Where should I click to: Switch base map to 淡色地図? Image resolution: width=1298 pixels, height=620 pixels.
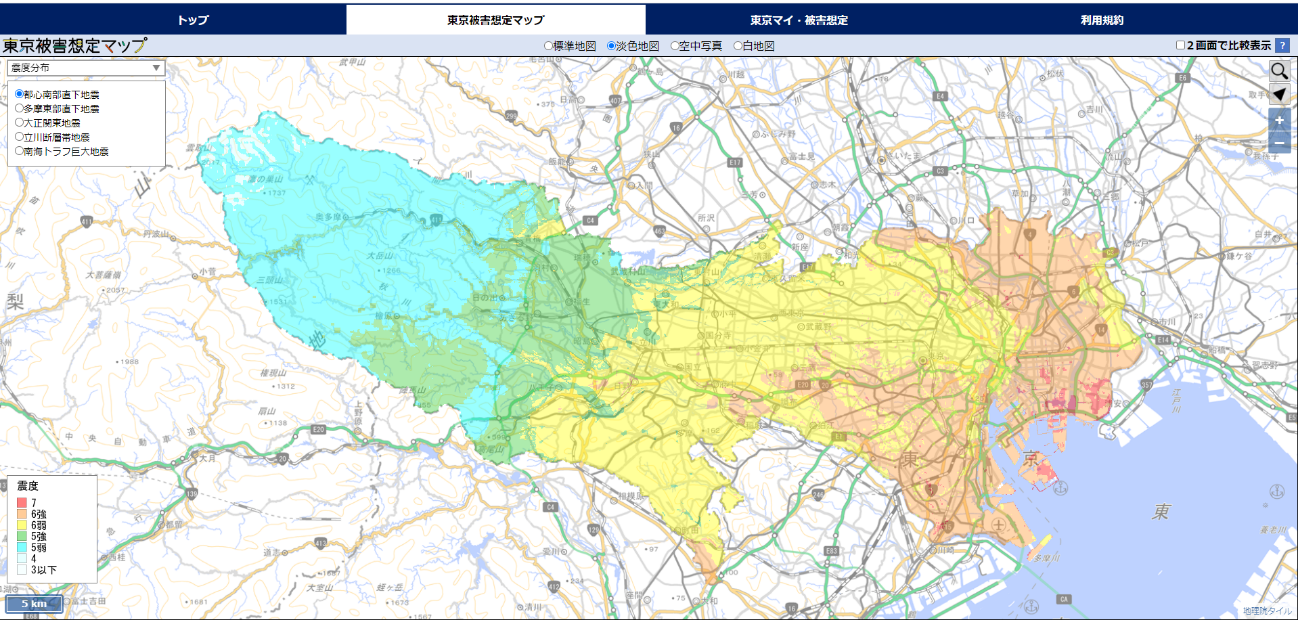tap(612, 46)
